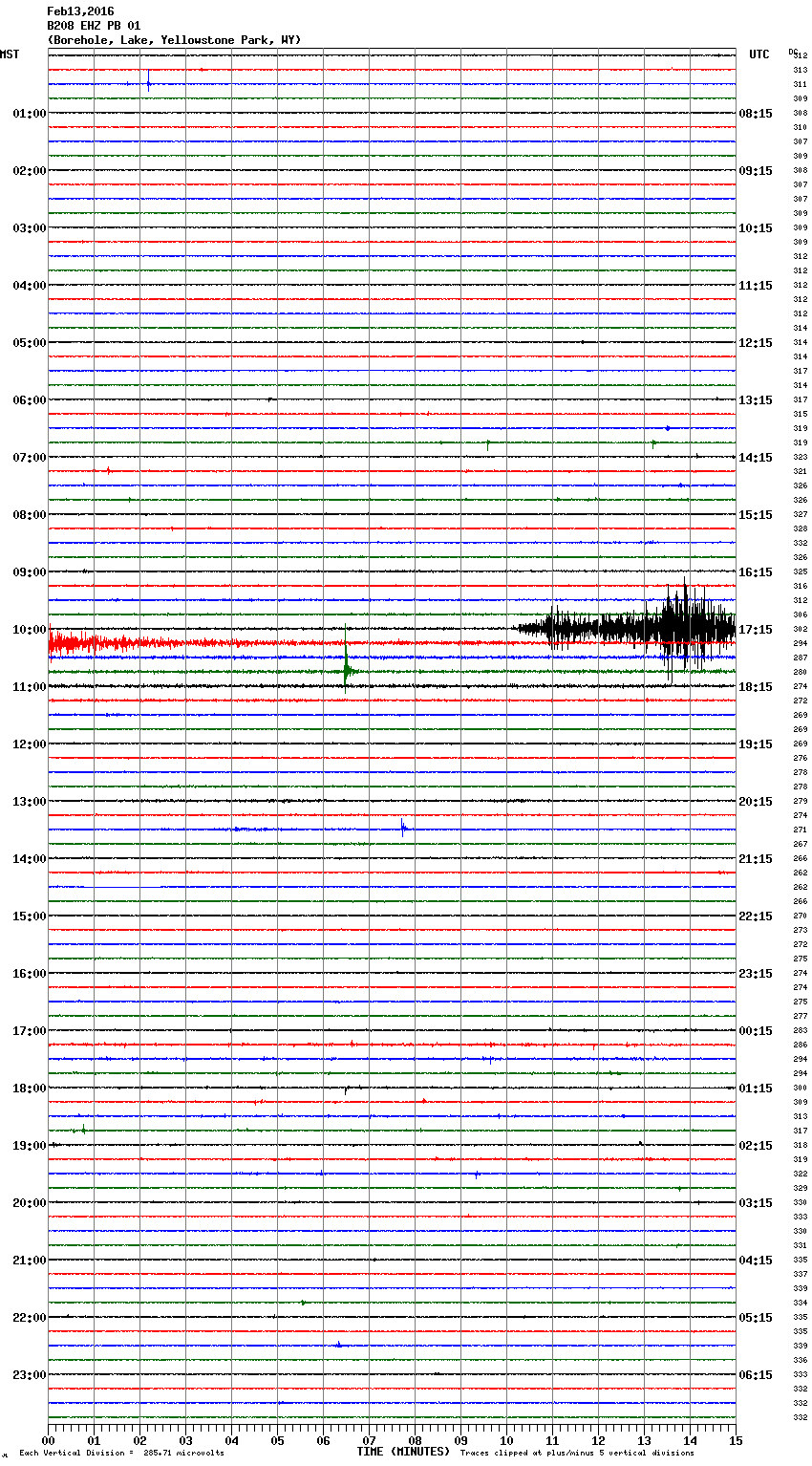Image resolution: width=812 pixels, height=1466 pixels.
Task: Click the 04:15 UTC time label
Action: coord(756,1261)
